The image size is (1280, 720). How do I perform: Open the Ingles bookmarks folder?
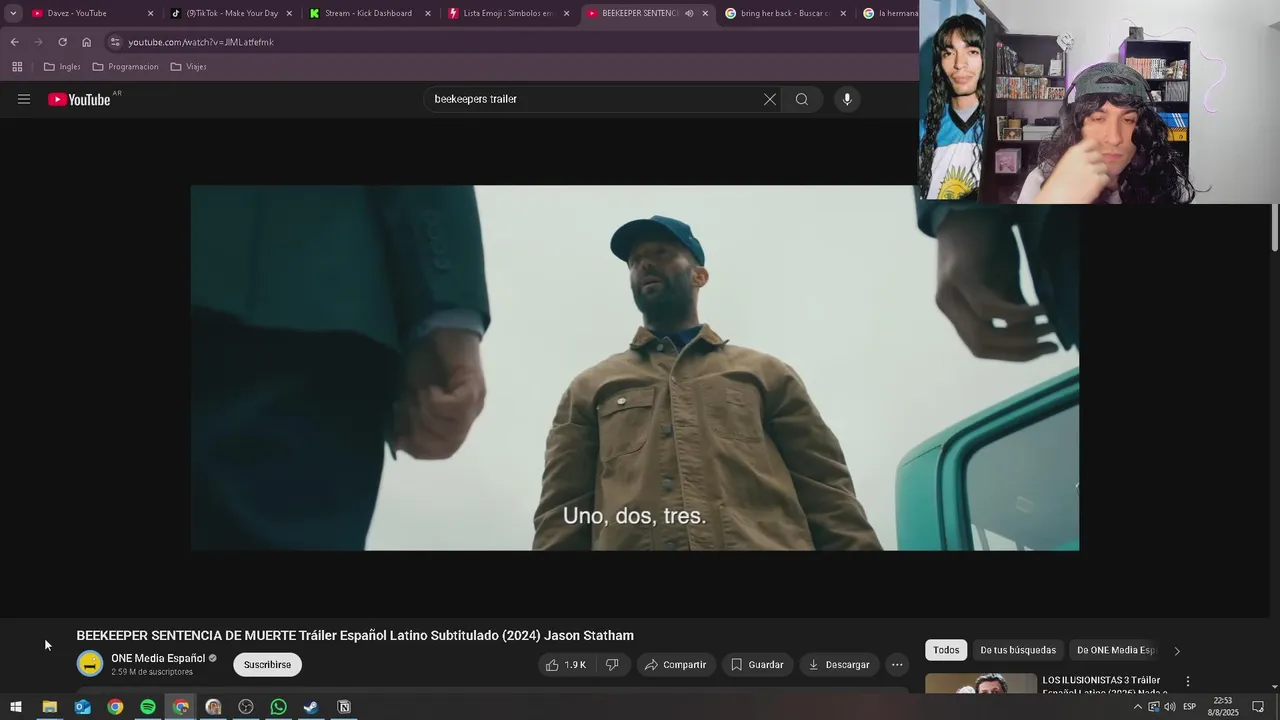[x=62, y=67]
